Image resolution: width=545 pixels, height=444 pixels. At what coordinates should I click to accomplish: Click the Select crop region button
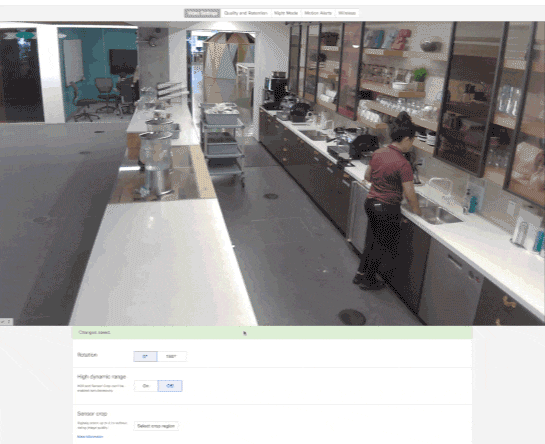pos(156,426)
